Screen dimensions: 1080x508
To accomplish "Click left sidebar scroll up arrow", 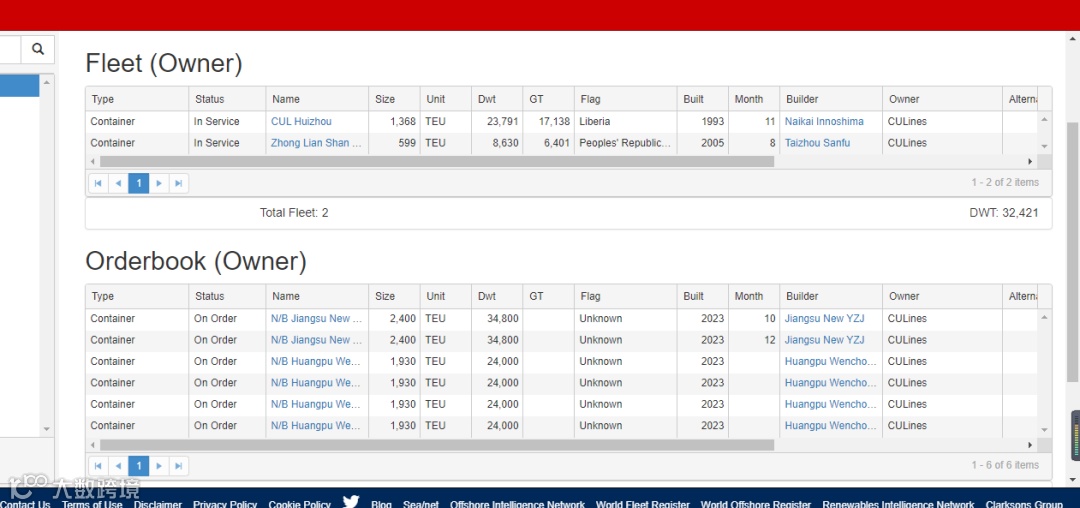I will click(x=46, y=83).
